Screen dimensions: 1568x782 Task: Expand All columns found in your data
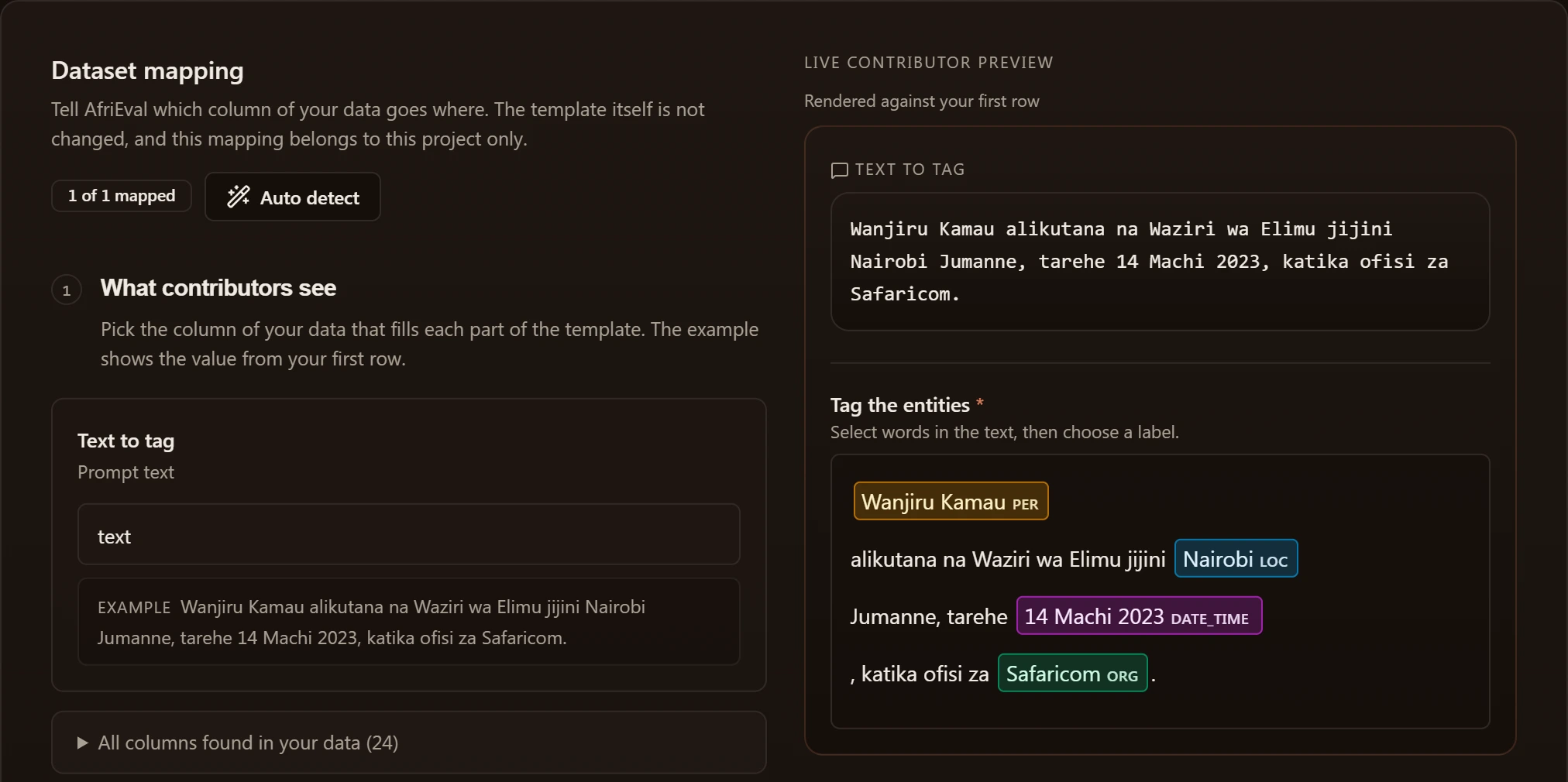[x=409, y=743]
